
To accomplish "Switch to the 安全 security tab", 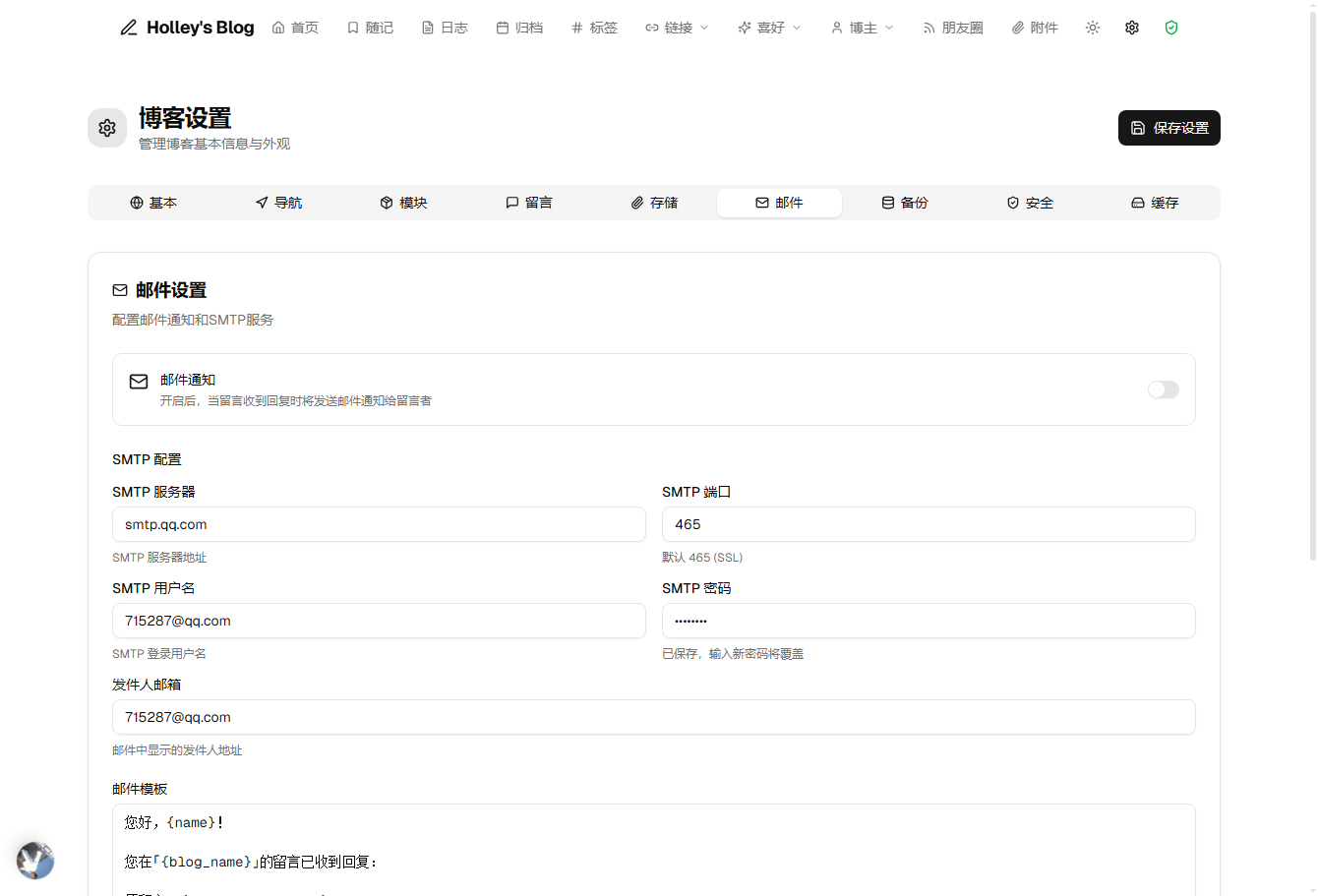I will 1030,203.
